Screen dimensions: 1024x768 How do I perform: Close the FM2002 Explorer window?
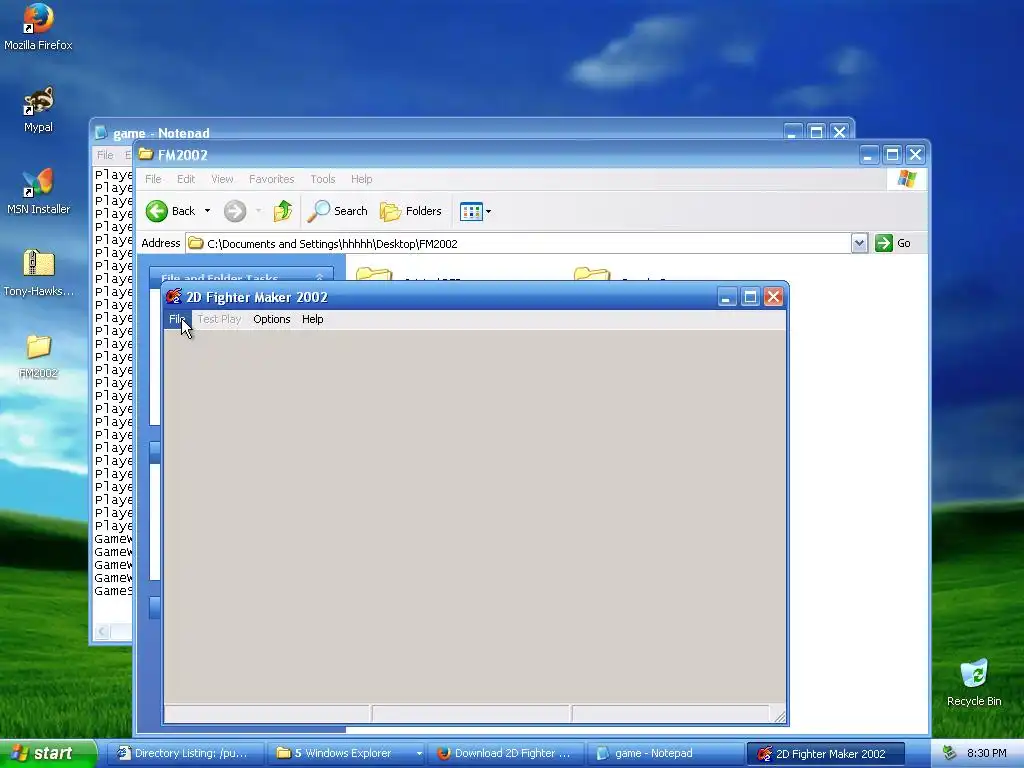click(915, 155)
